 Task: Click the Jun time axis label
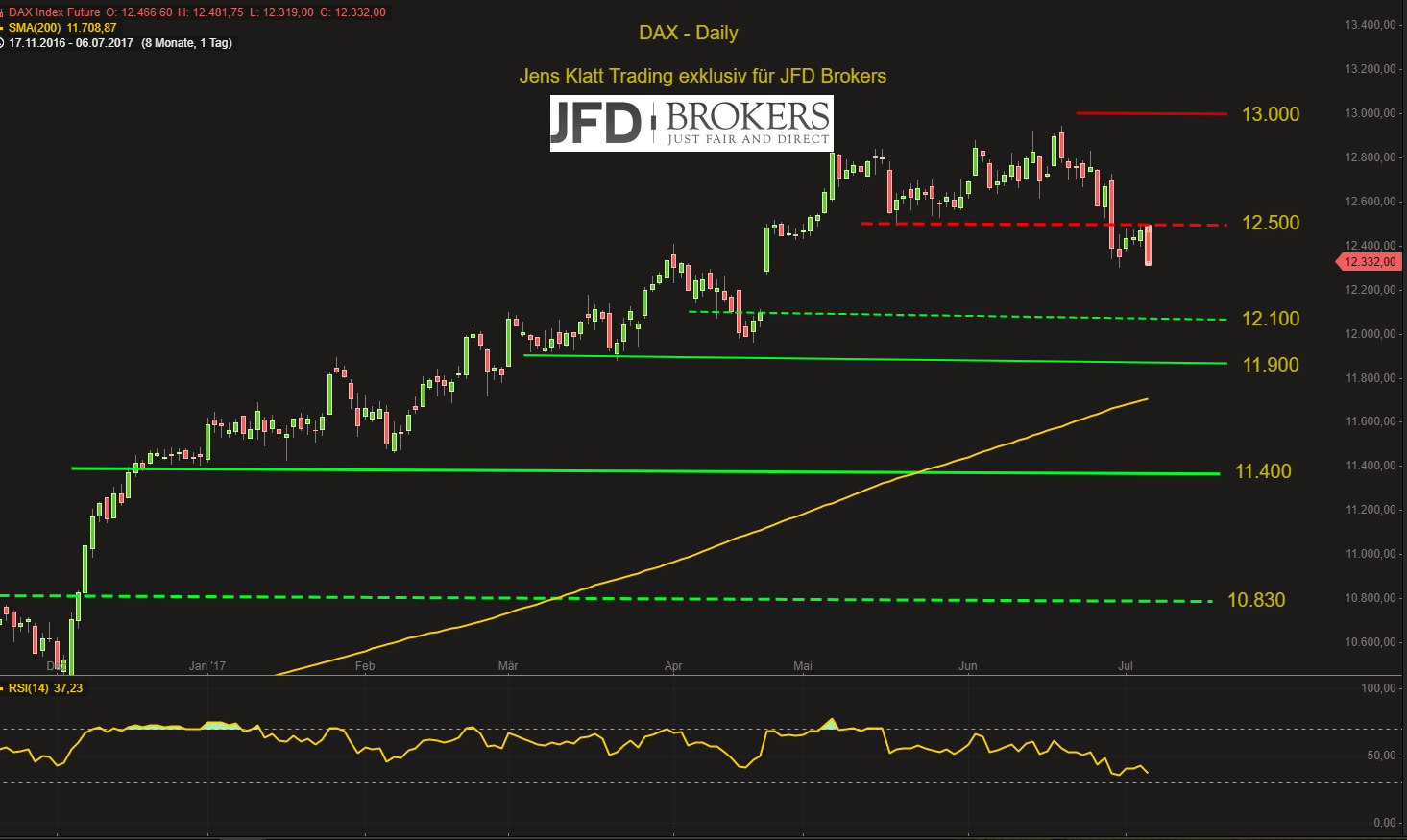click(968, 666)
